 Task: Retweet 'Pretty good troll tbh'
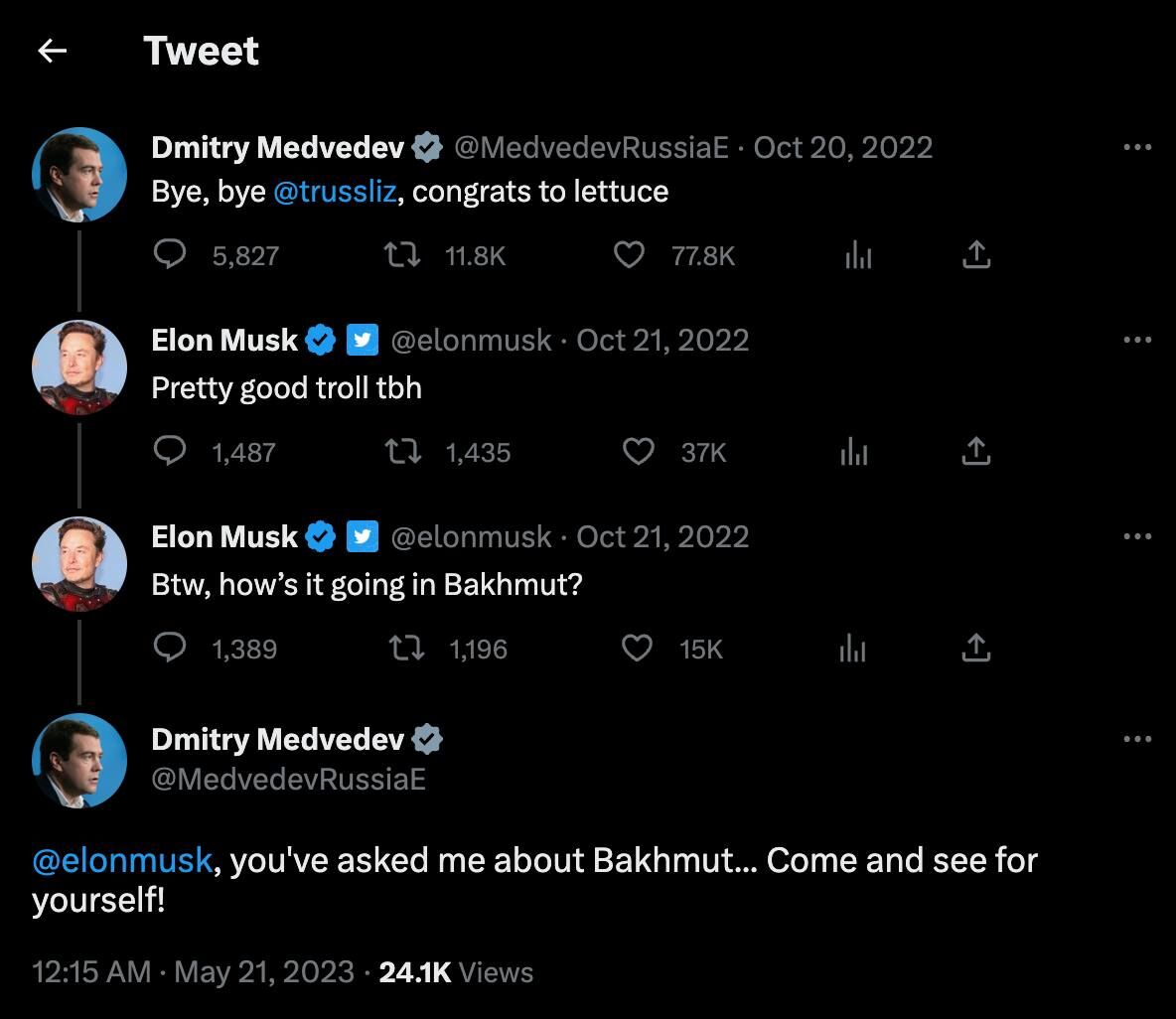(402, 452)
